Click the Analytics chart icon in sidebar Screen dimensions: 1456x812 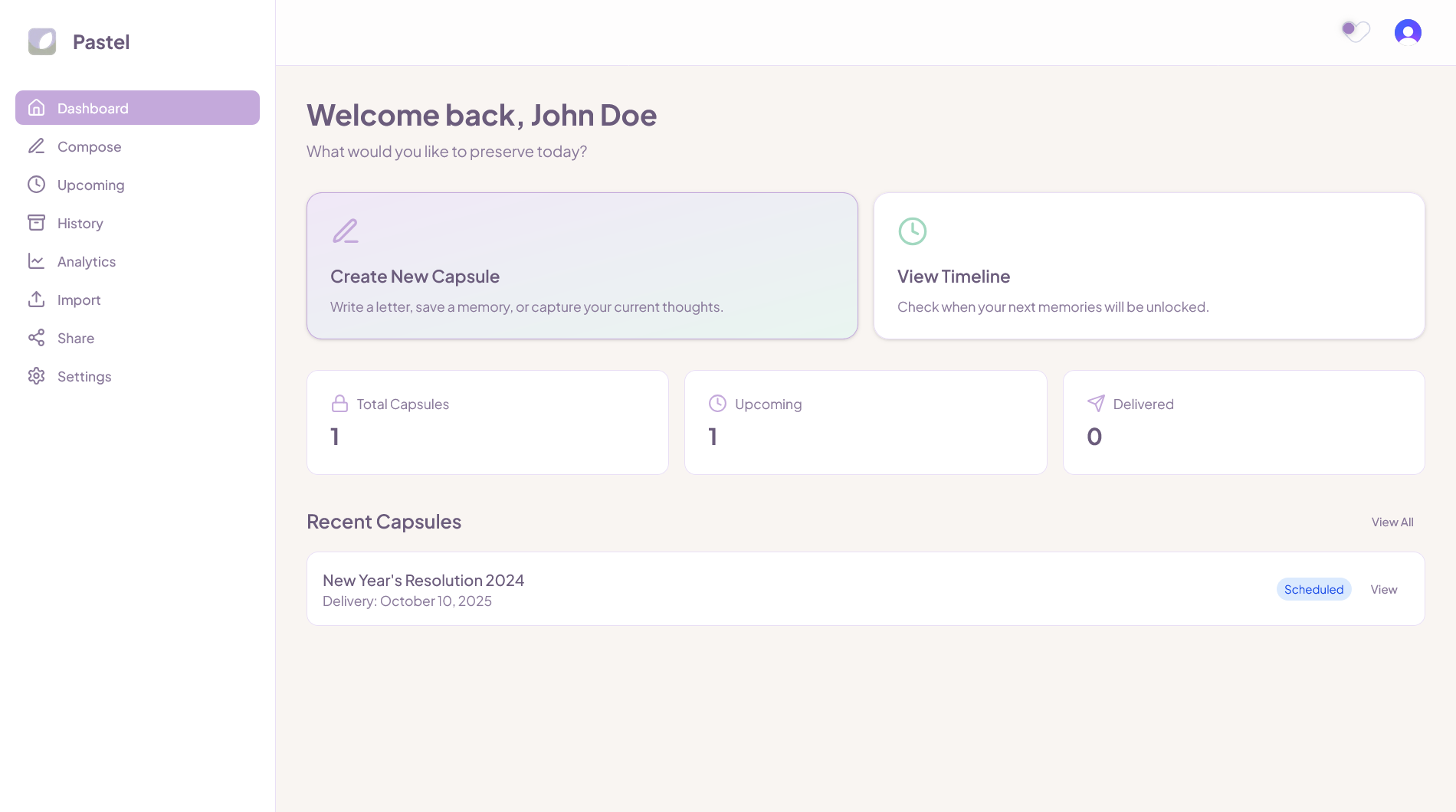click(36, 261)
